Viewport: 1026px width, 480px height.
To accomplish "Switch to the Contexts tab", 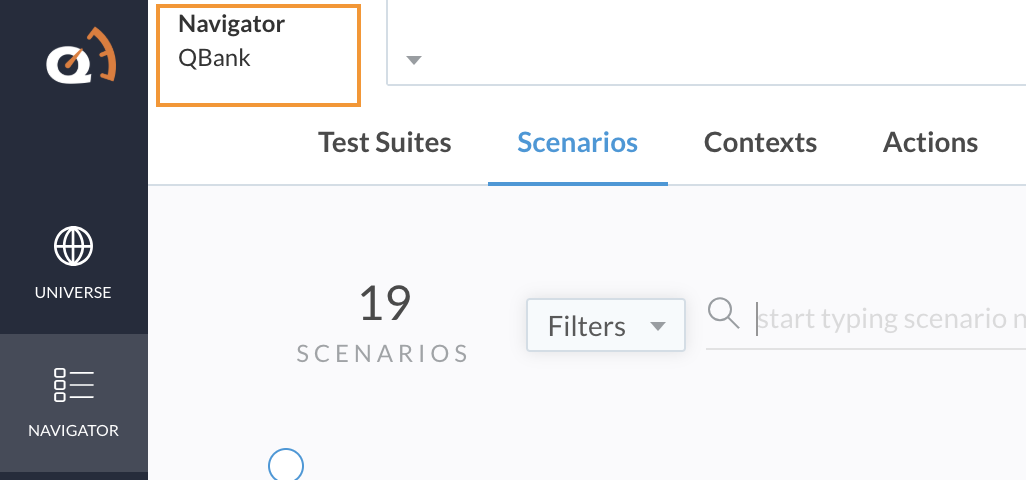I will tap(760, 143).
